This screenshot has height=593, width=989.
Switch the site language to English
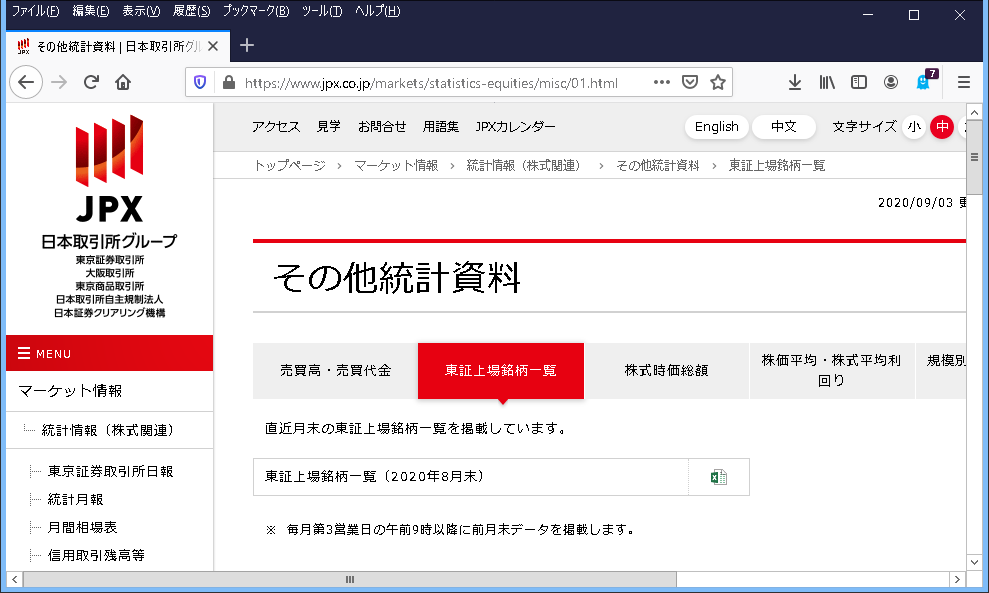(716, 127)
